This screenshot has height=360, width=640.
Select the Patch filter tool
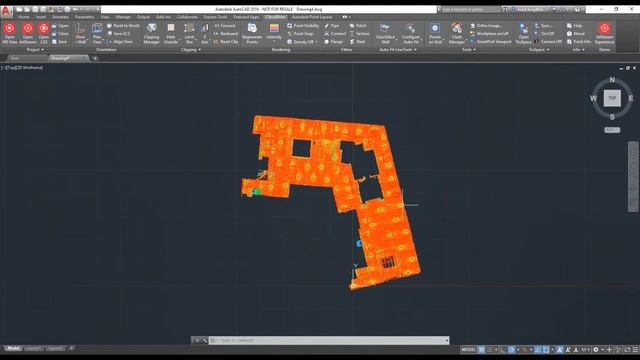pos(358,26)
